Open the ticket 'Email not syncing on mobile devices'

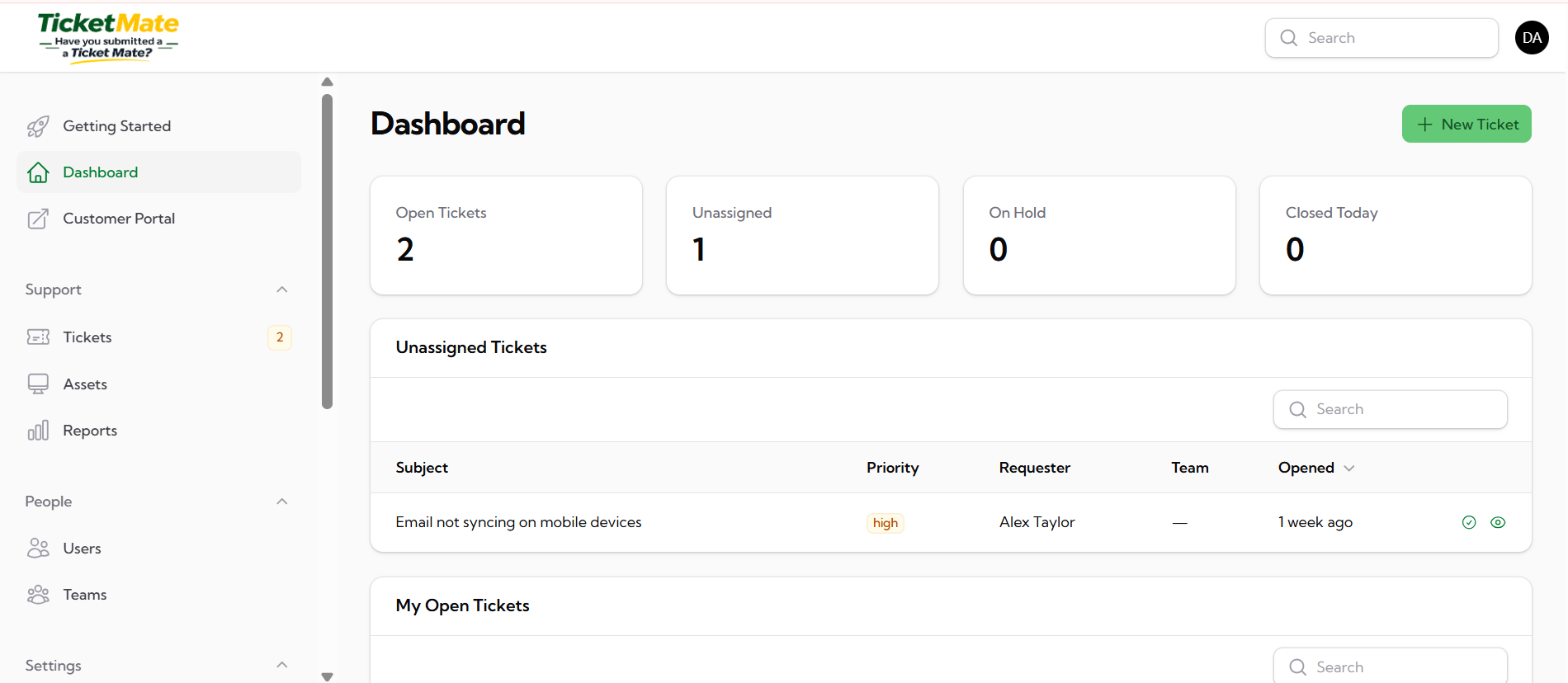click(518, 522)
